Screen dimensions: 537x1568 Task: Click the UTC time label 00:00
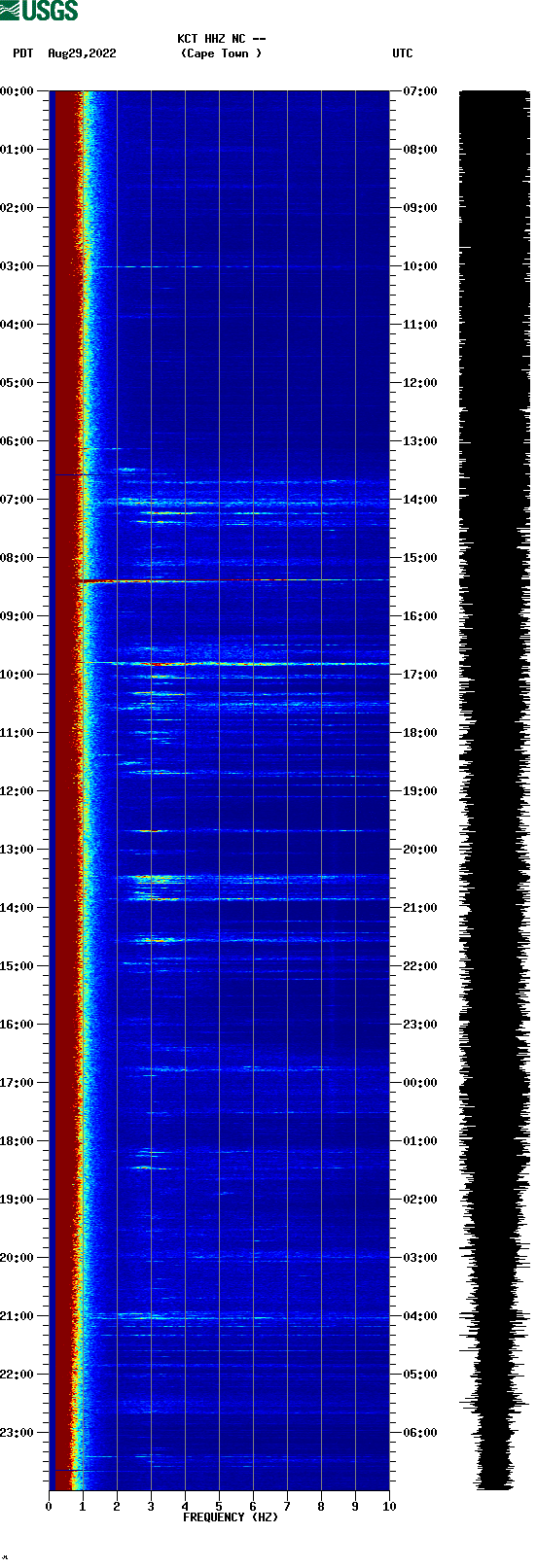420,1083
